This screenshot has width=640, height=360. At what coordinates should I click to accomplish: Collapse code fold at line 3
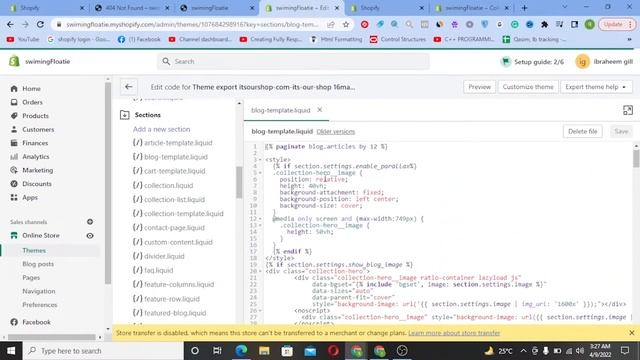click(260, 160)
